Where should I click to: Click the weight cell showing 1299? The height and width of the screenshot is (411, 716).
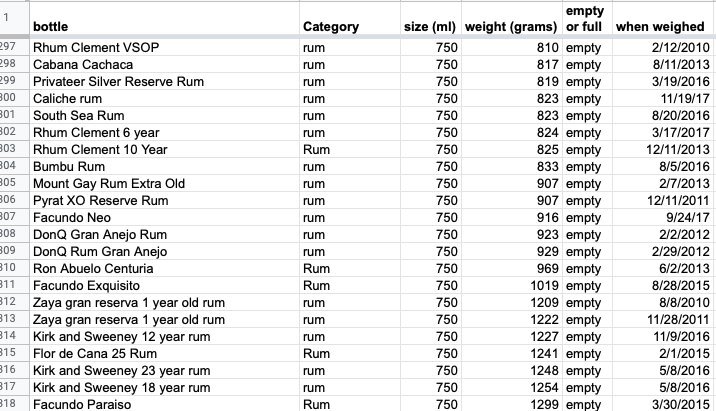click(511, 404)
